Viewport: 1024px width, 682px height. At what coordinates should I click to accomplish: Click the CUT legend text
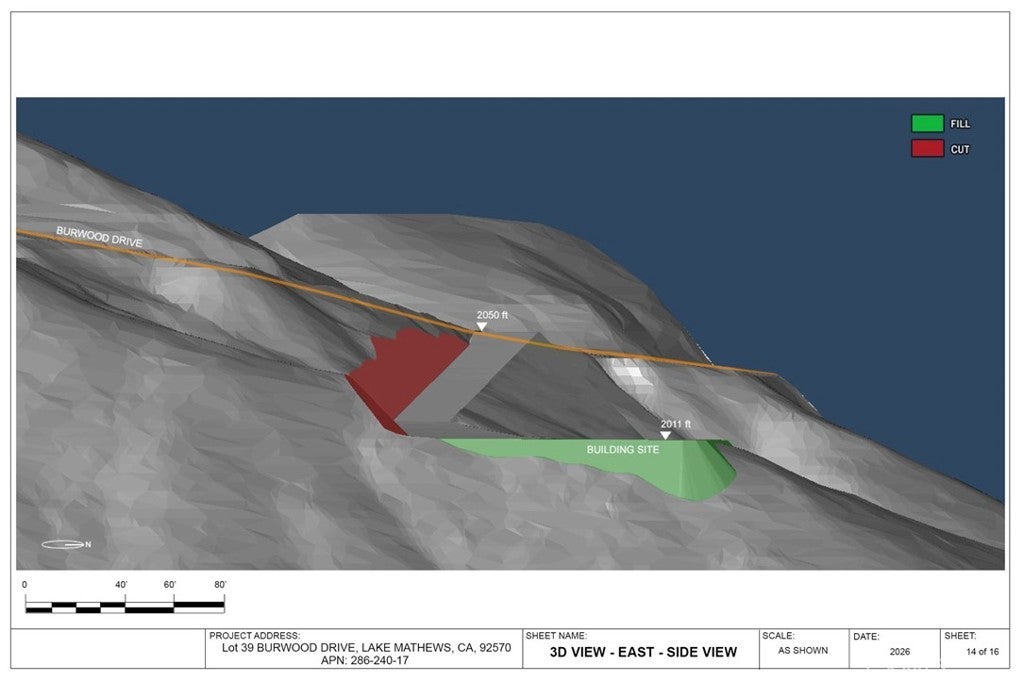[x=960, y=149]
